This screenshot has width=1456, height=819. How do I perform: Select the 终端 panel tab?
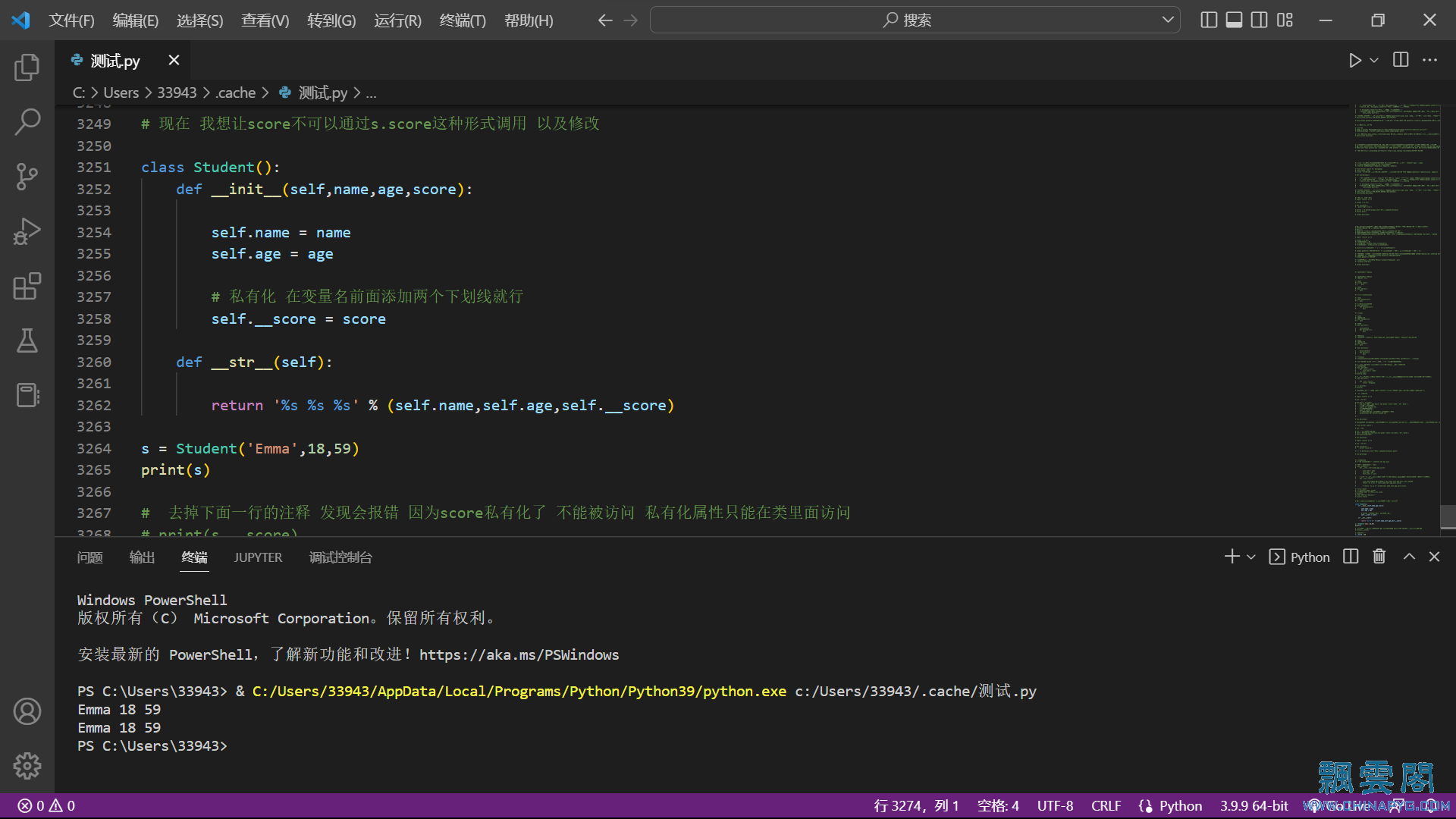tap(194, 557)
